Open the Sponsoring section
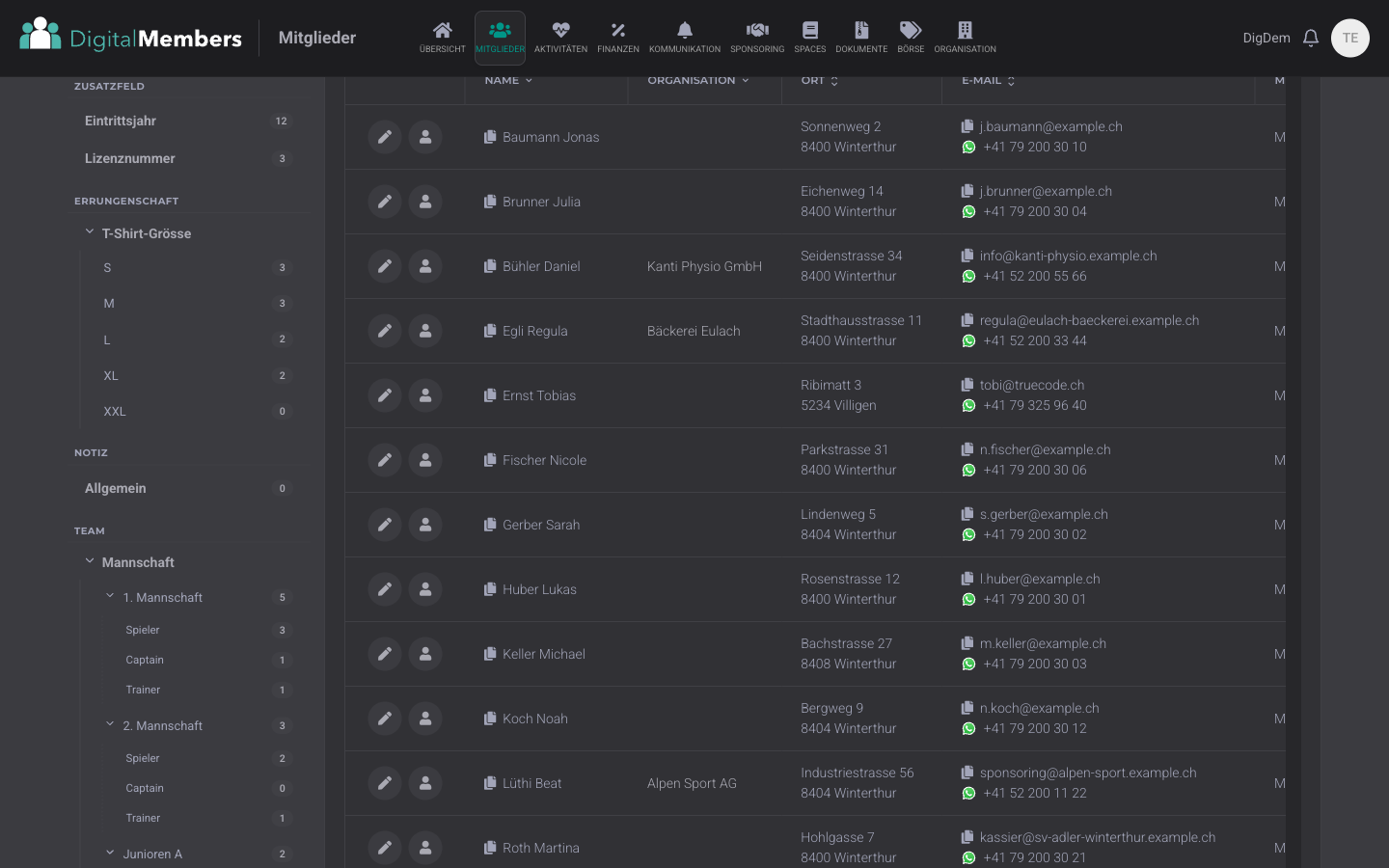Image resolution: width=1389 pixels, height=868 pixels. coord(757,38)
